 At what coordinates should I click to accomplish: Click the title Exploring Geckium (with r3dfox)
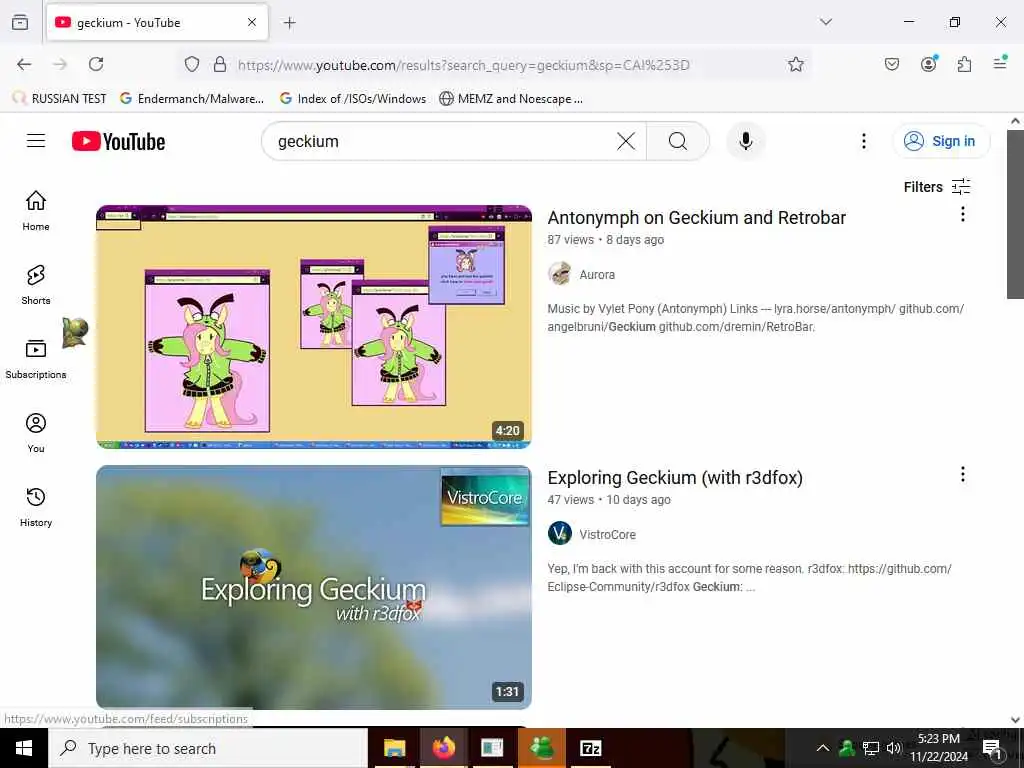click(x=675, y=477)
